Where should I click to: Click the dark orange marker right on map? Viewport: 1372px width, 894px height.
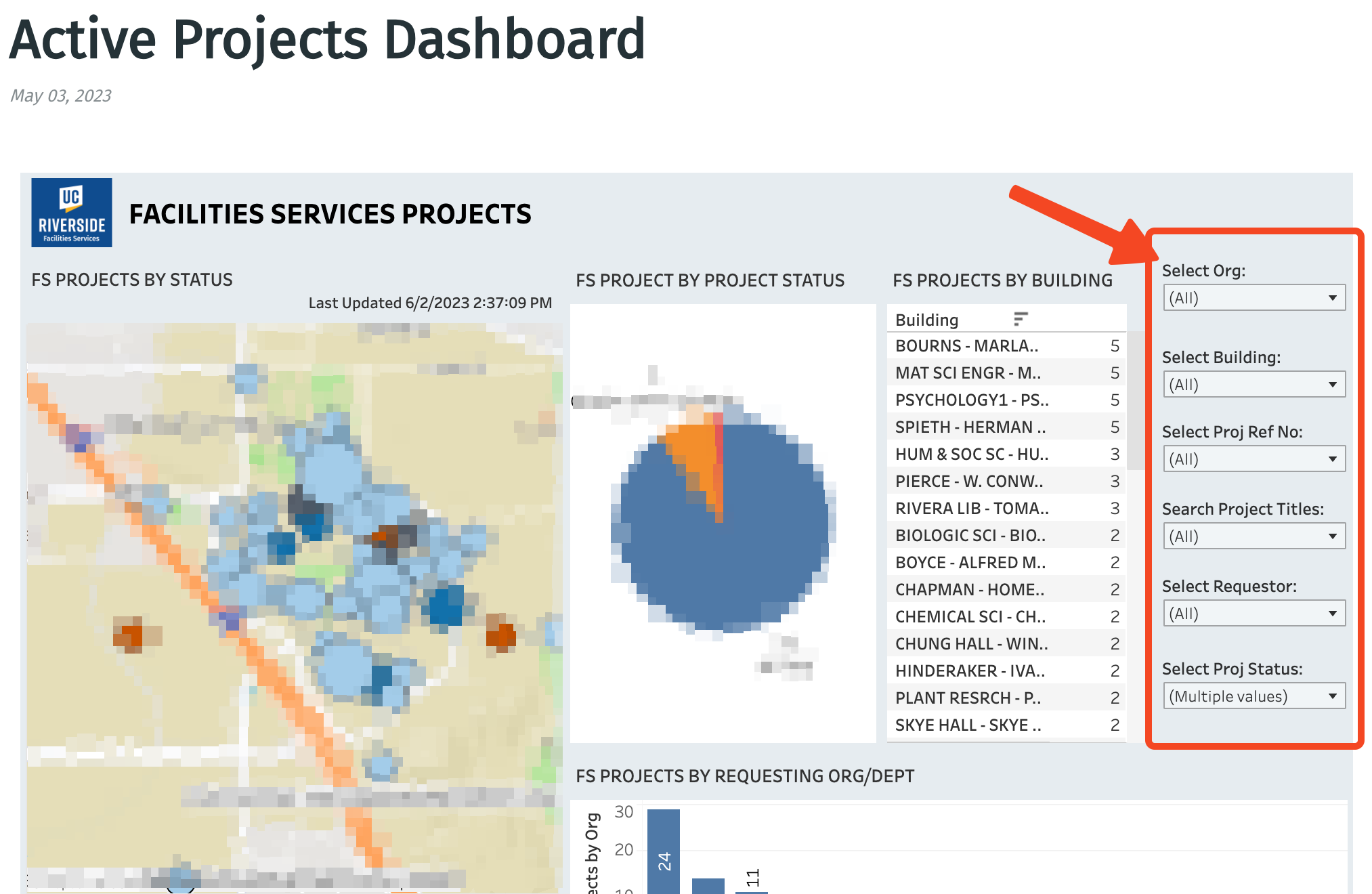[501, 635]
